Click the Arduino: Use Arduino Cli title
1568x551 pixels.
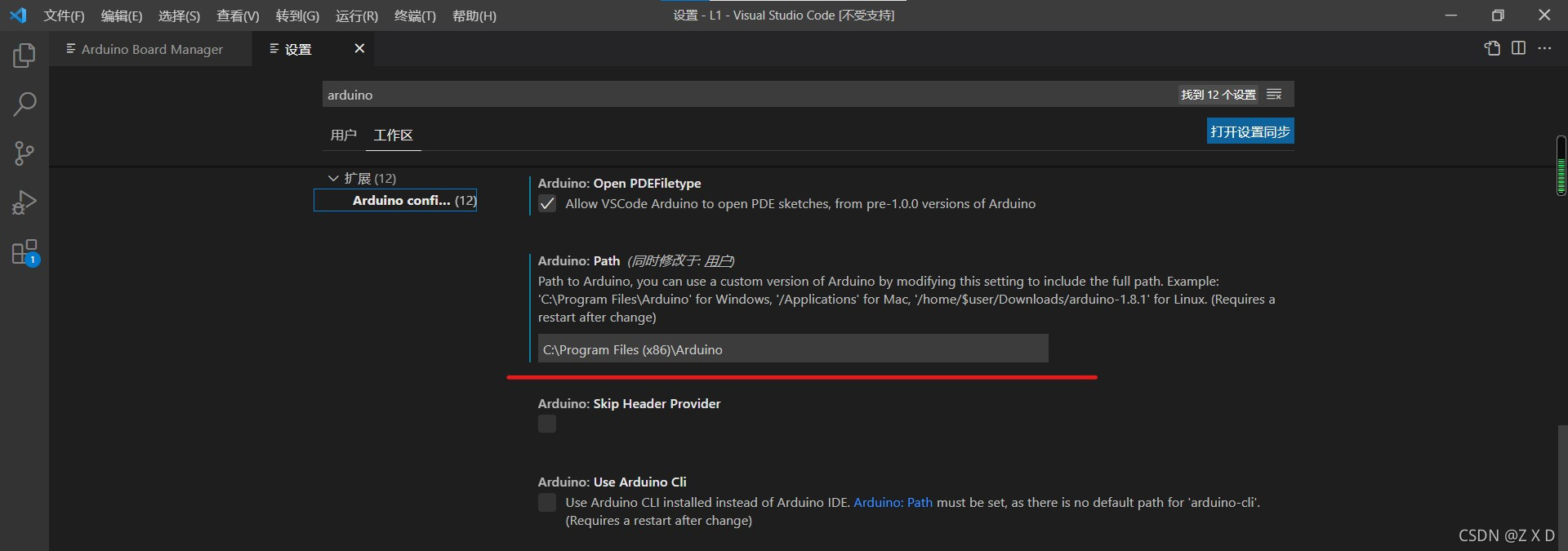pyautogui.click(x=612, y=482)
